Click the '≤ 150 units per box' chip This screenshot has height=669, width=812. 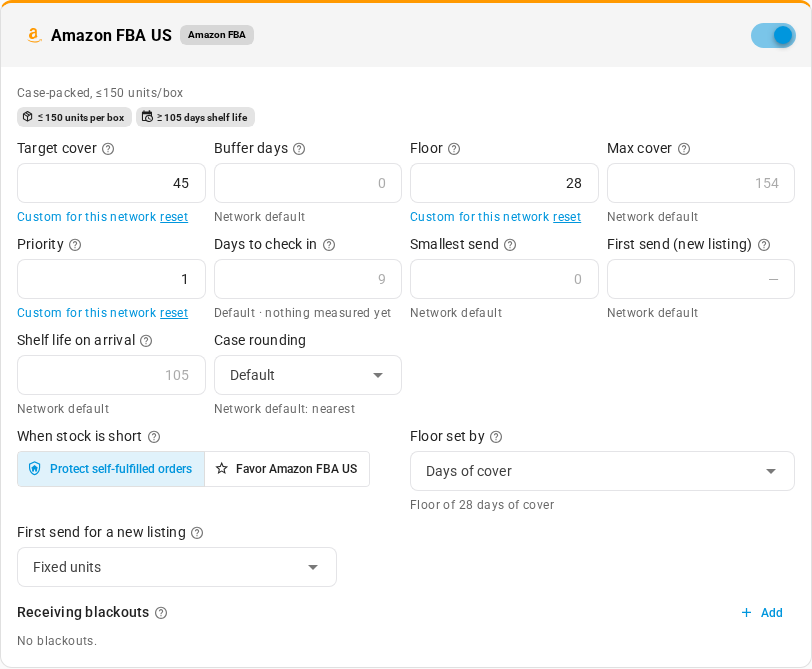click(75, 117)
